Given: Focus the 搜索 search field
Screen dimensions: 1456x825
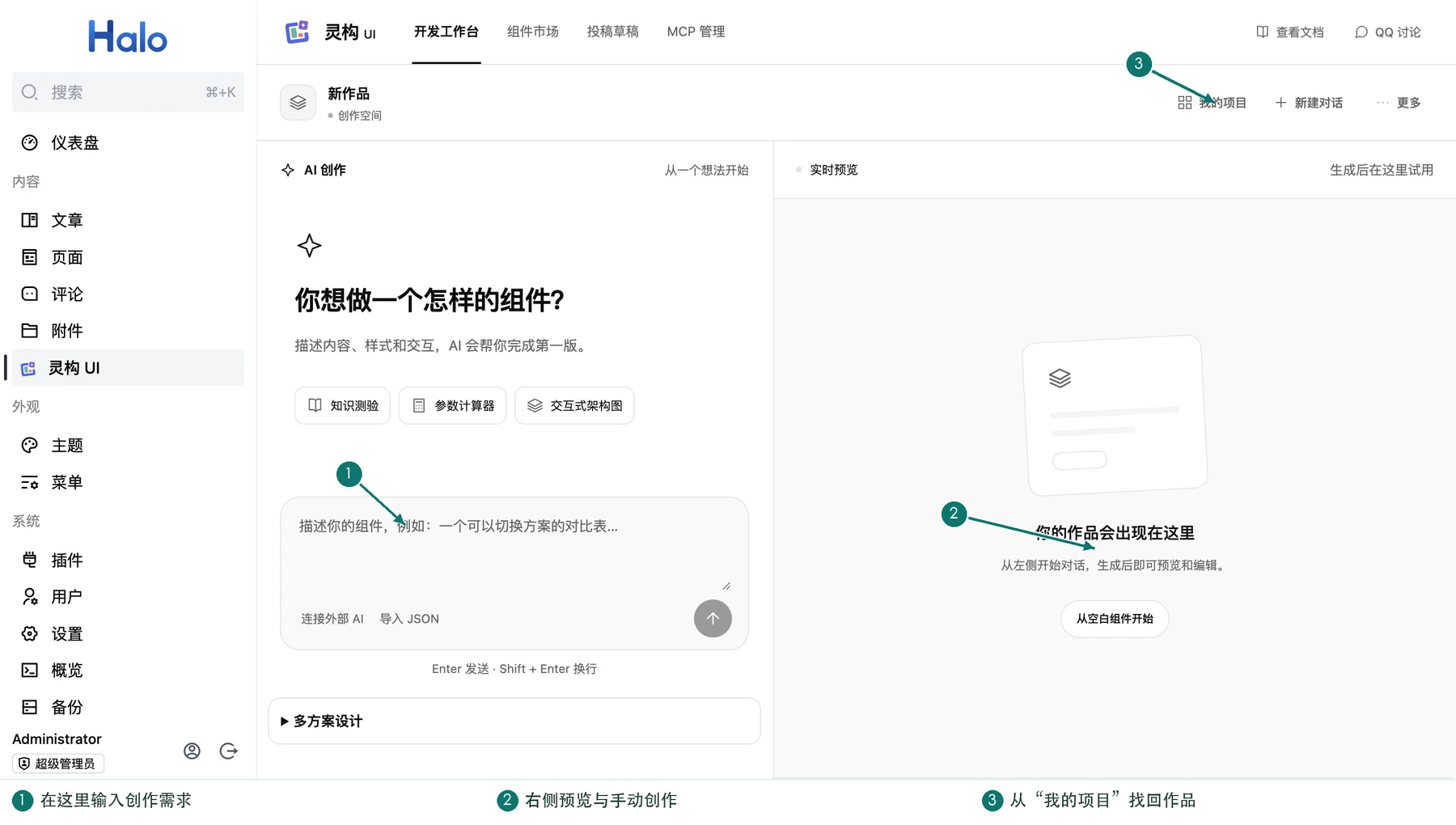Looking at the screenshot, I should click(128, 92).
